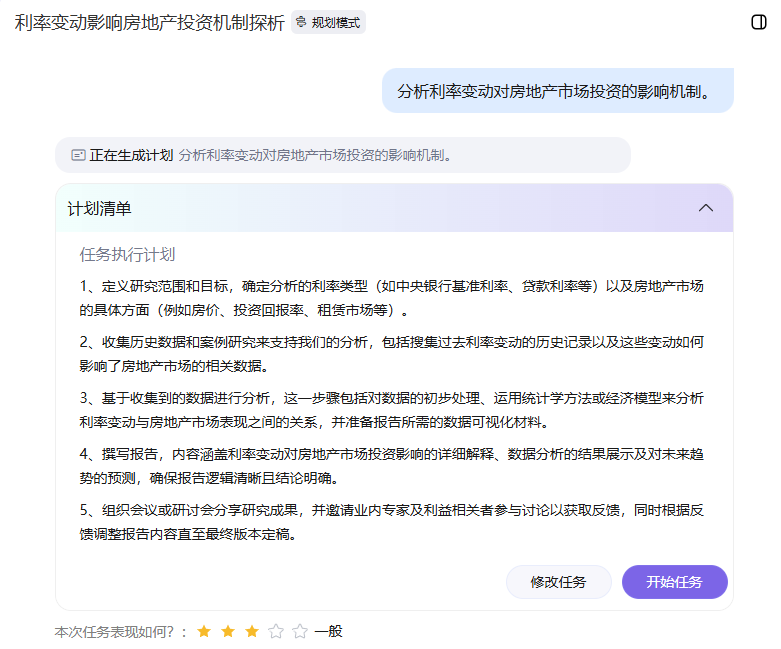
Task: Click plan step 5 about 组织会议或研讨会
Action: [391, 522]
